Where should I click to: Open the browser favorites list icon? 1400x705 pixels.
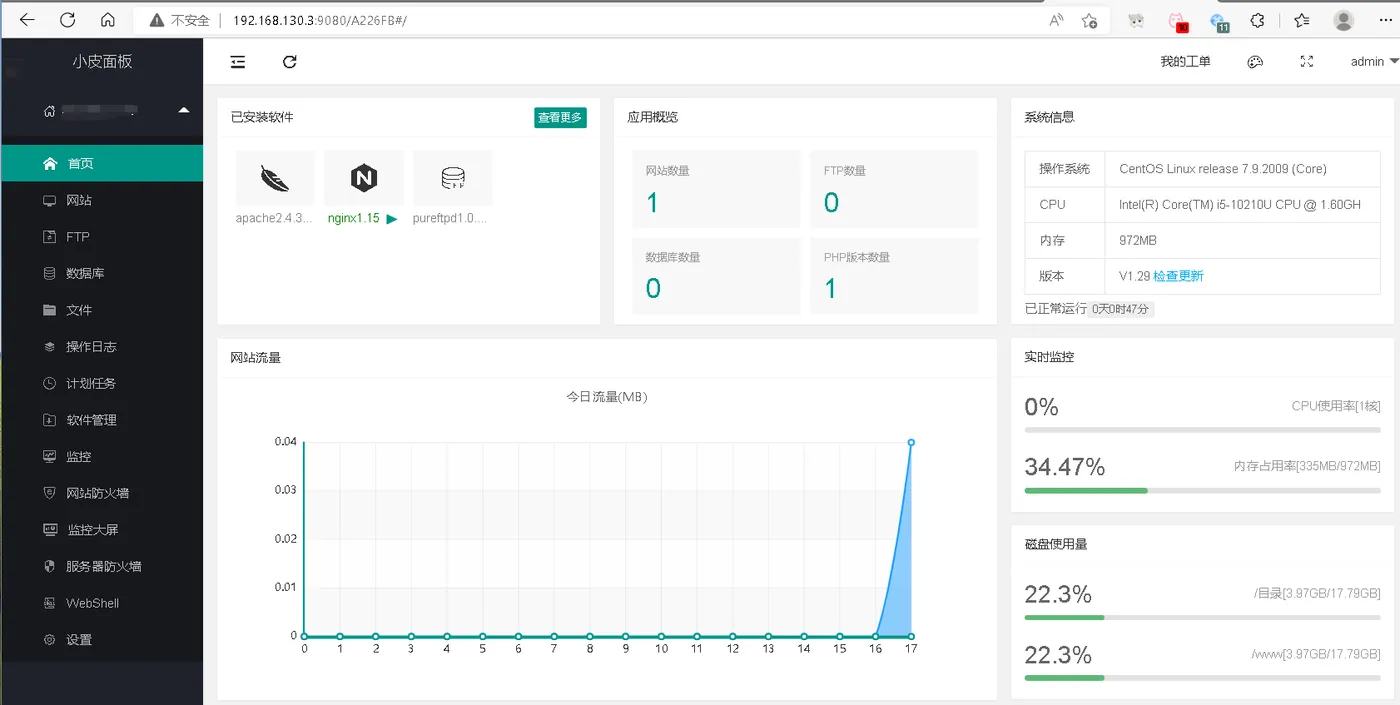(x=1301, y=20)
